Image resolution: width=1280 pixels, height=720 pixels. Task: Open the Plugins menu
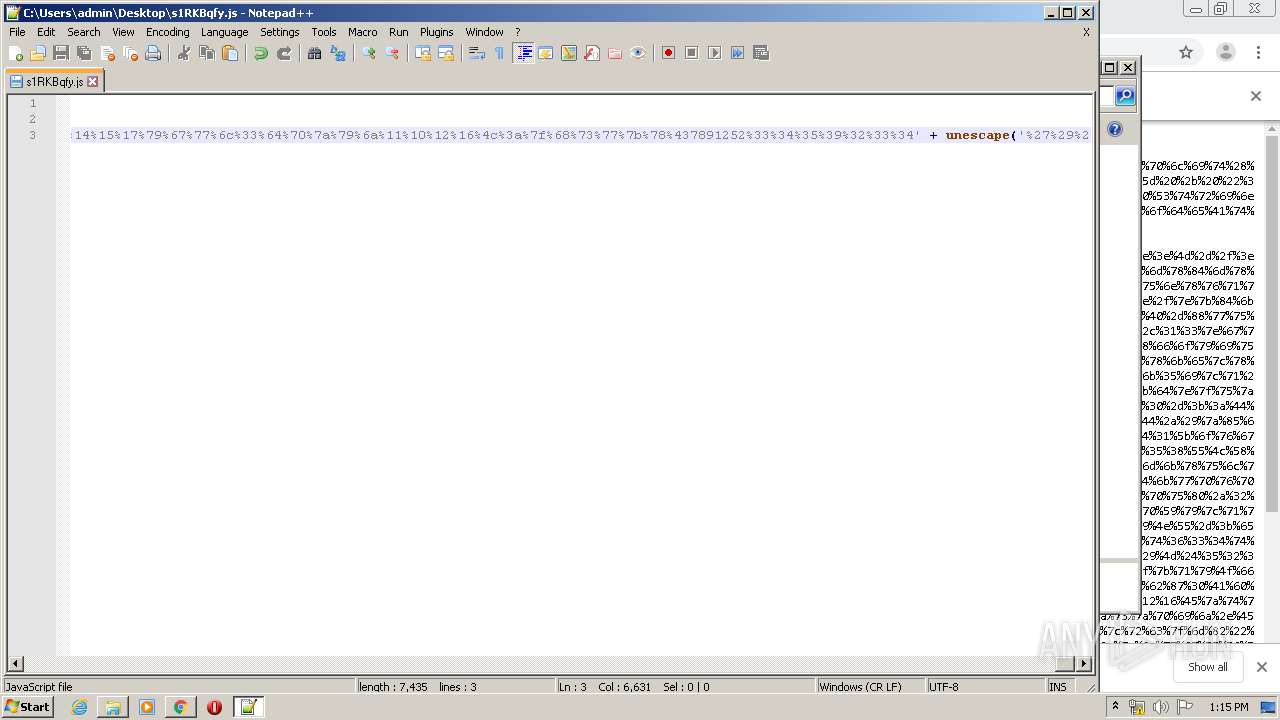436,32
